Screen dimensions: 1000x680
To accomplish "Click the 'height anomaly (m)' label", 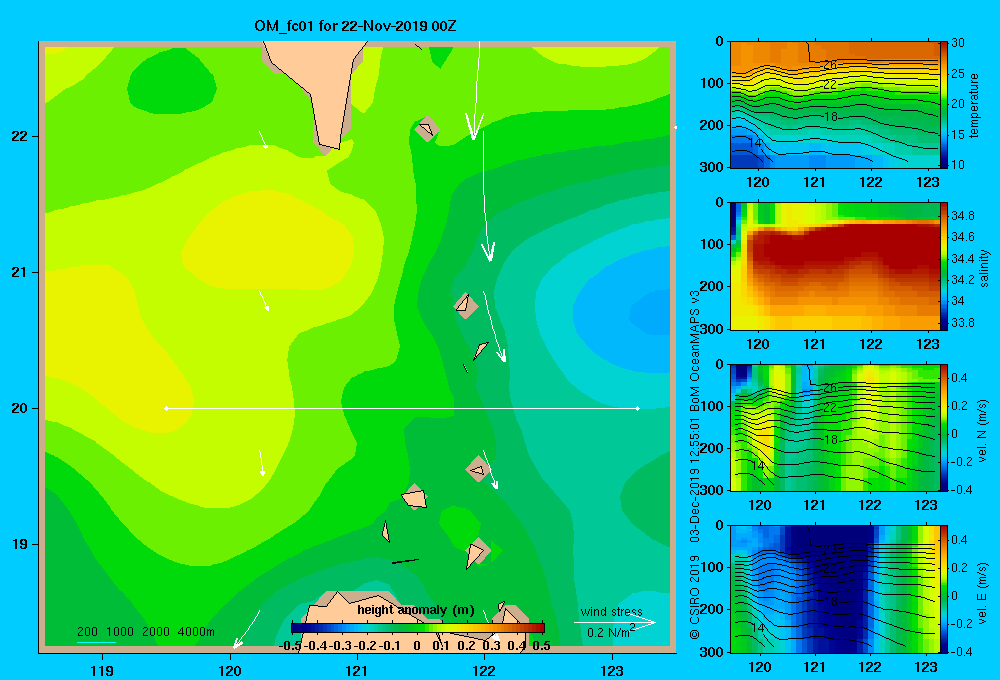I will tap(416, 610).
